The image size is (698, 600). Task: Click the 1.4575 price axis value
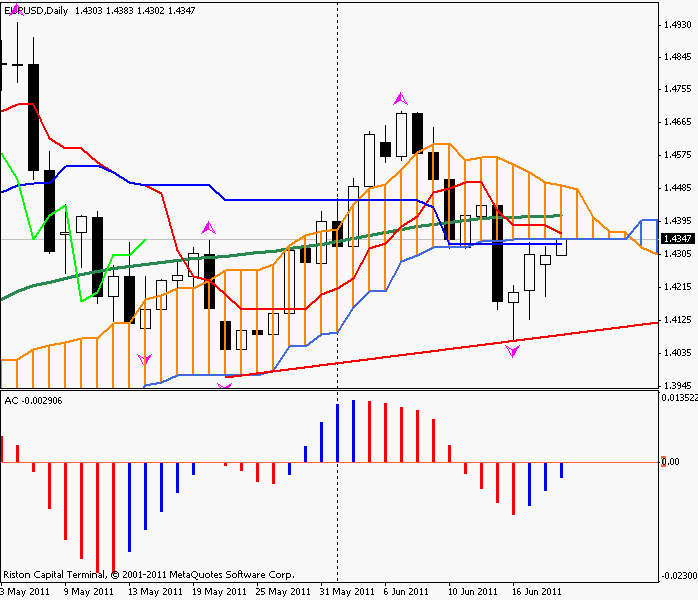(x=678, y=155)
